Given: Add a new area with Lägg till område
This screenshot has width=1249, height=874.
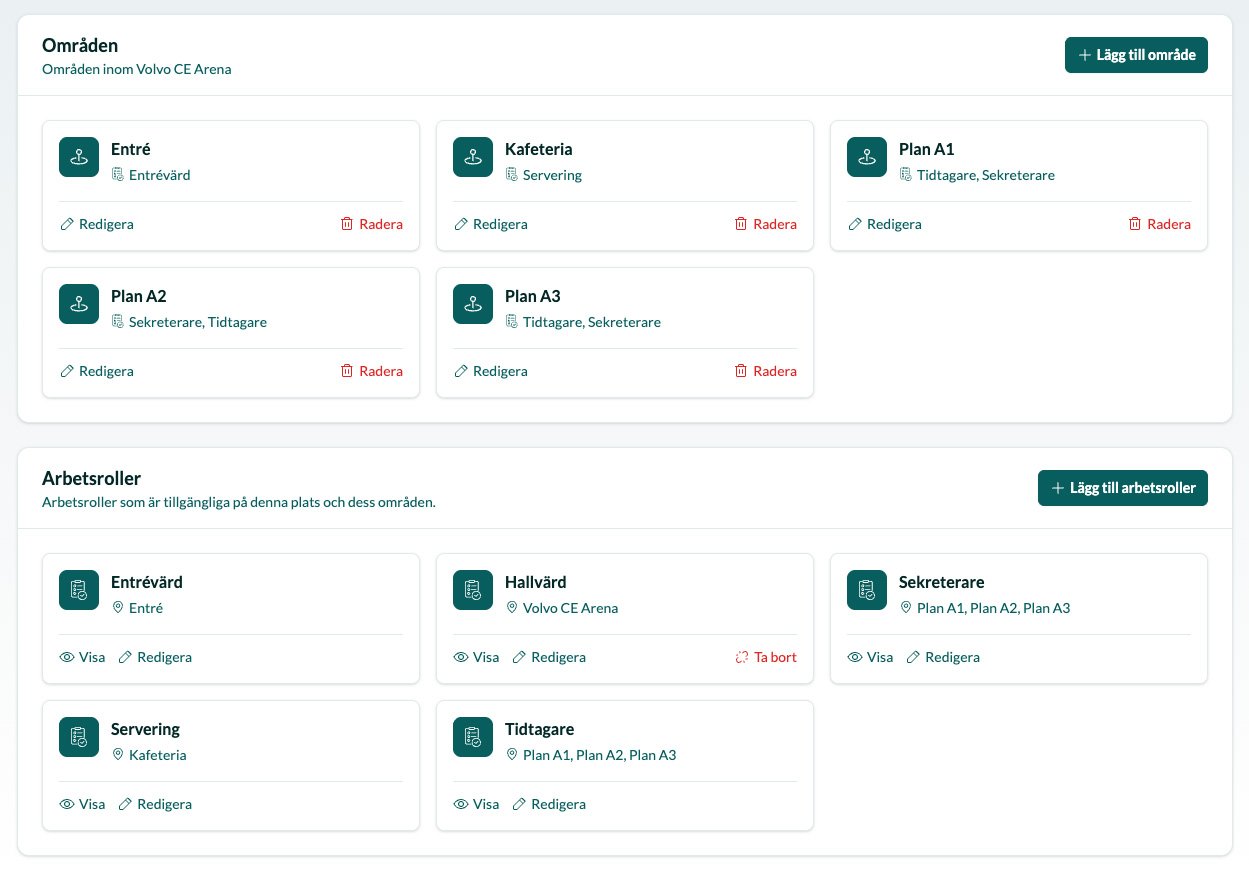Looking at the screenshot, I should pyautogui.click(x=1136, y=55).
